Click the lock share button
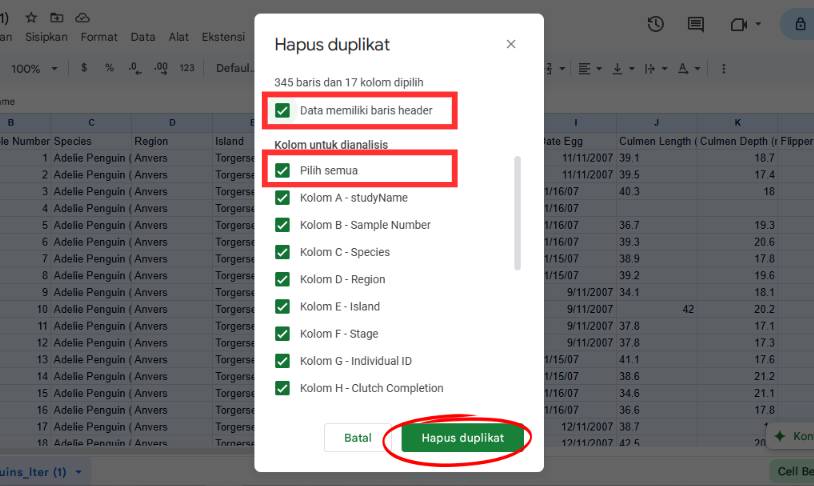Viewport: 814px width, 486px height. point(800,24)
